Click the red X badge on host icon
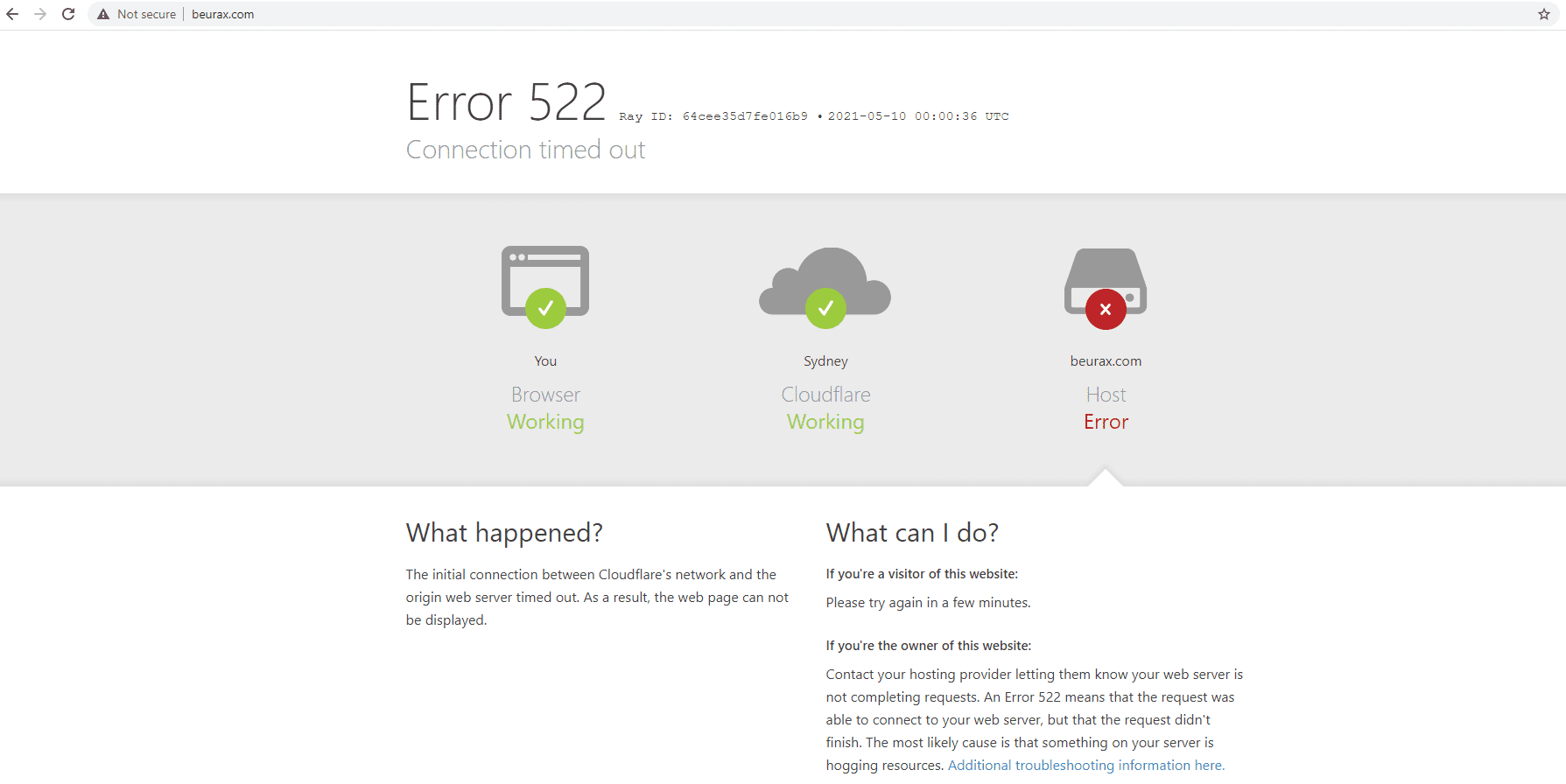The image size is (1566, 784). [x=1106, y=309]
